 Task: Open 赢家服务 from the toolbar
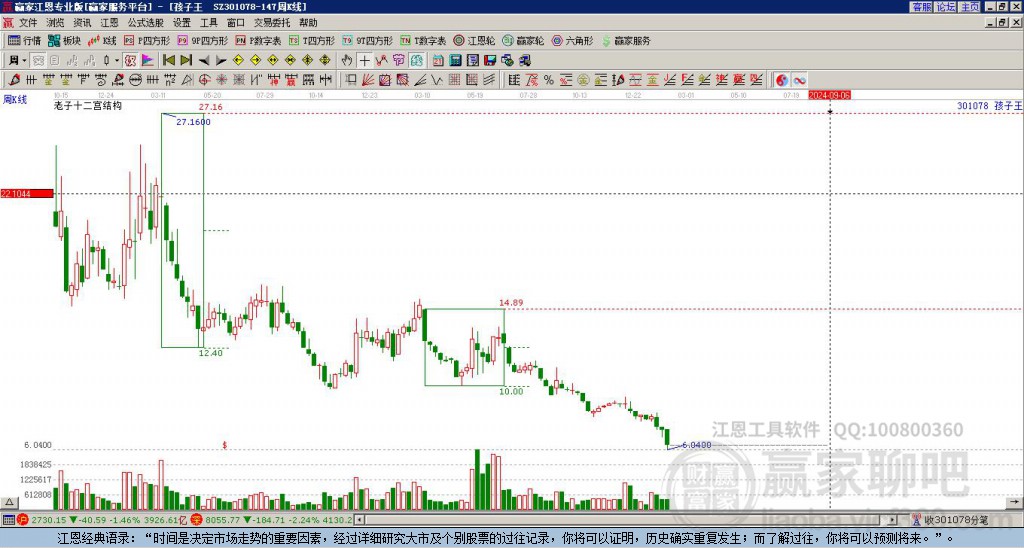[x=626, y=40]
